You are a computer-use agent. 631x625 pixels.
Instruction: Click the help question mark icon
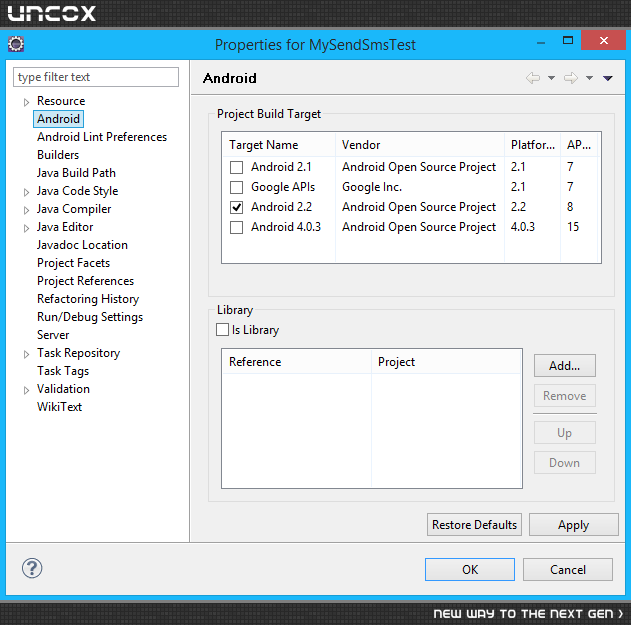pos(32,568)
